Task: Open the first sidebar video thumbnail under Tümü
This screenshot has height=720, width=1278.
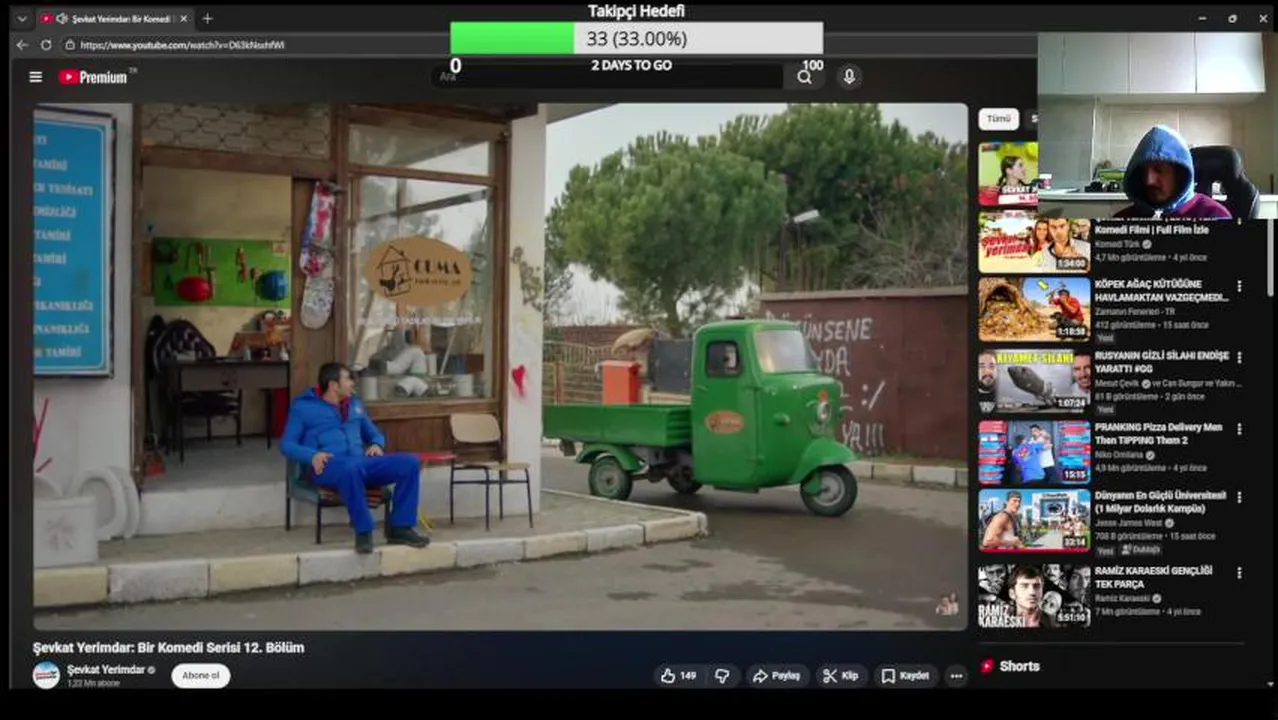Action: 1008,173
